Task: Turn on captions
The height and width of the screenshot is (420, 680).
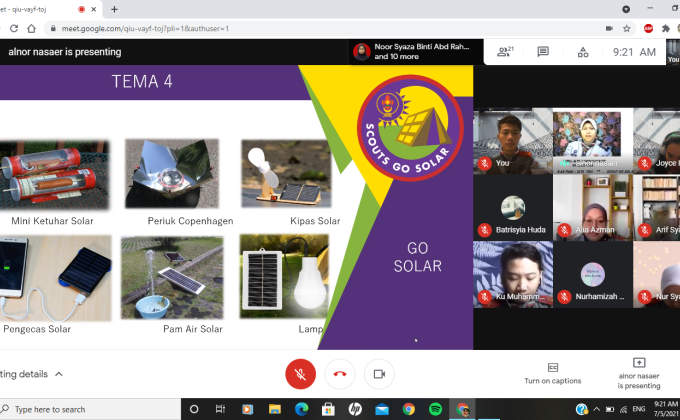Action: click(x=552, y=374)
